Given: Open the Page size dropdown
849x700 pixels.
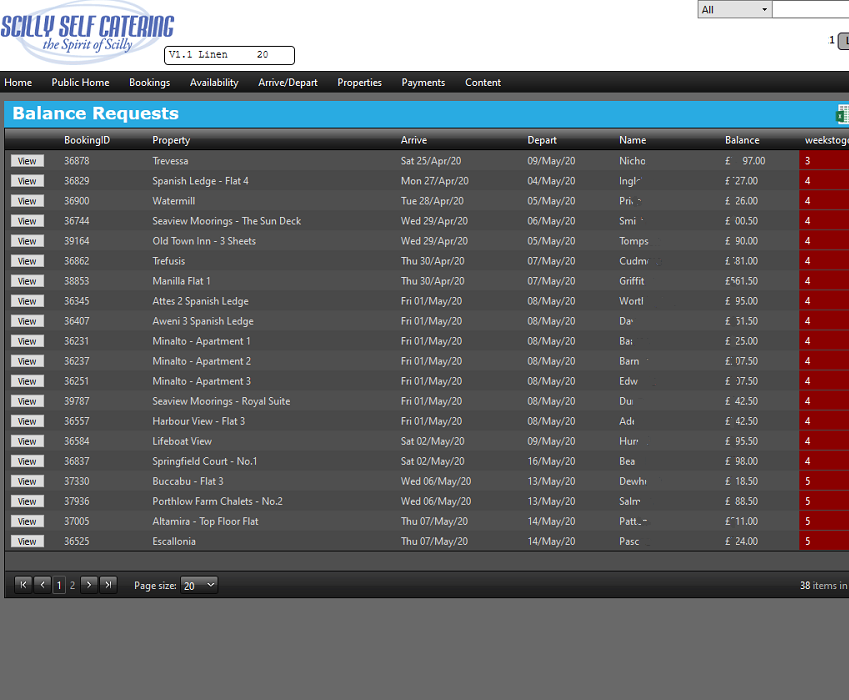Looking at the screenshot, I should (x=199, y=586).
